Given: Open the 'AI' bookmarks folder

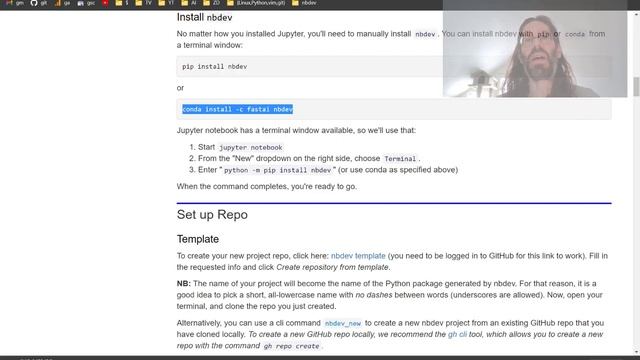Looking at the screenshot, I should pyautogui.click(x=189, y=3).
